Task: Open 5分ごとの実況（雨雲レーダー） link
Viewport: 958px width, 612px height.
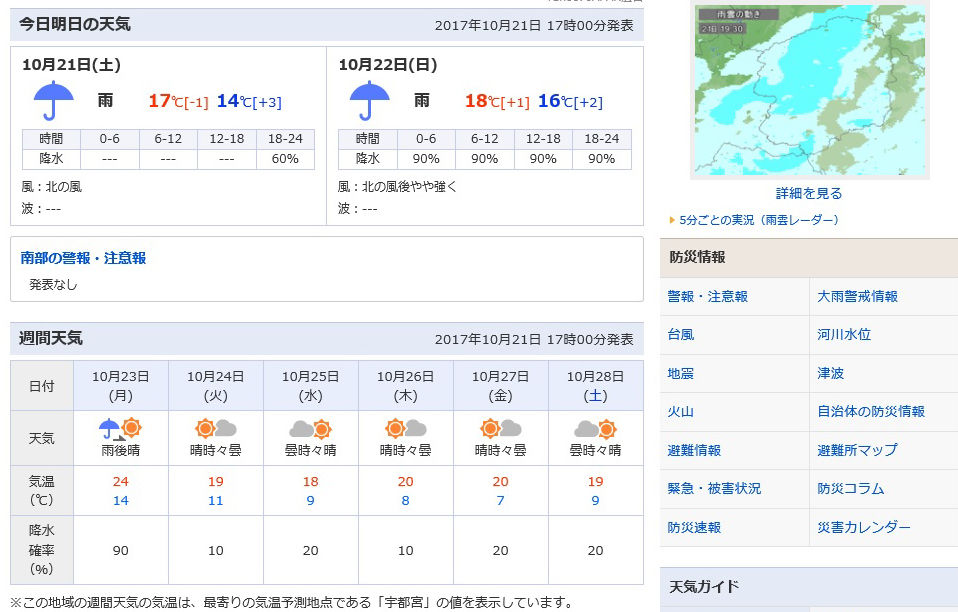Action: tap(759, 220)
